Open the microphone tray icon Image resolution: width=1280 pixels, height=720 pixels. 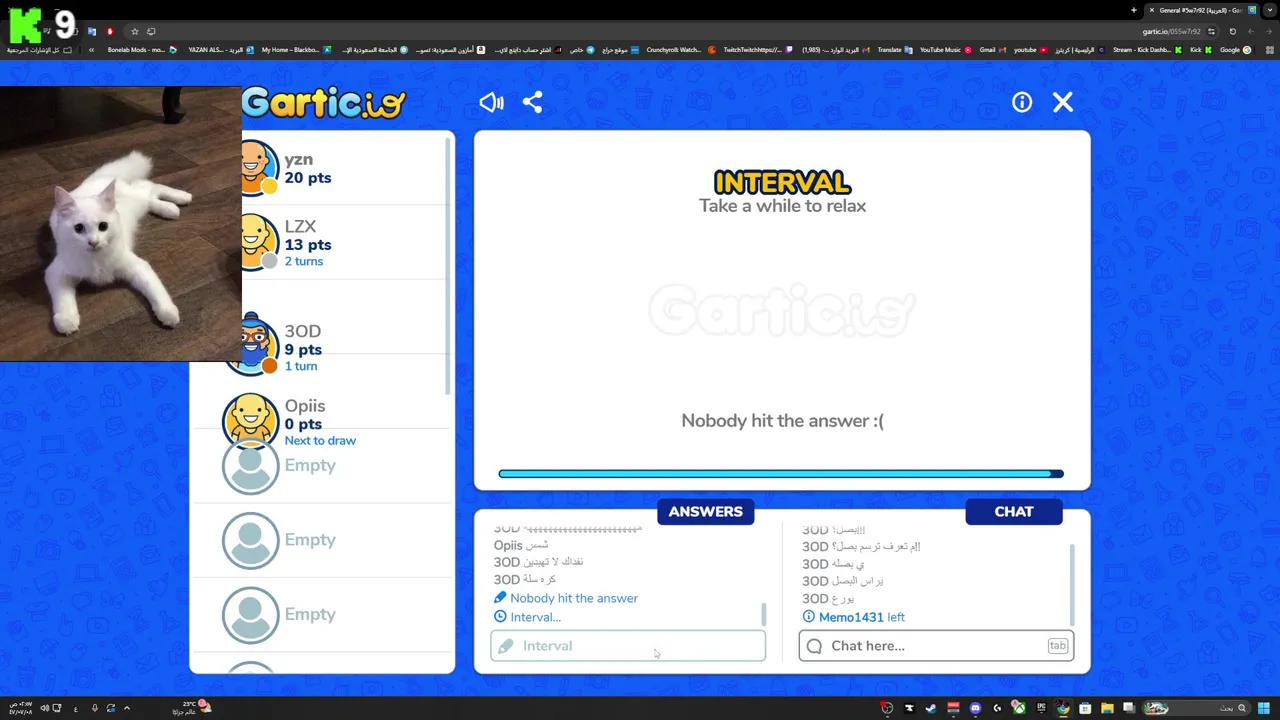click(95, 708)
